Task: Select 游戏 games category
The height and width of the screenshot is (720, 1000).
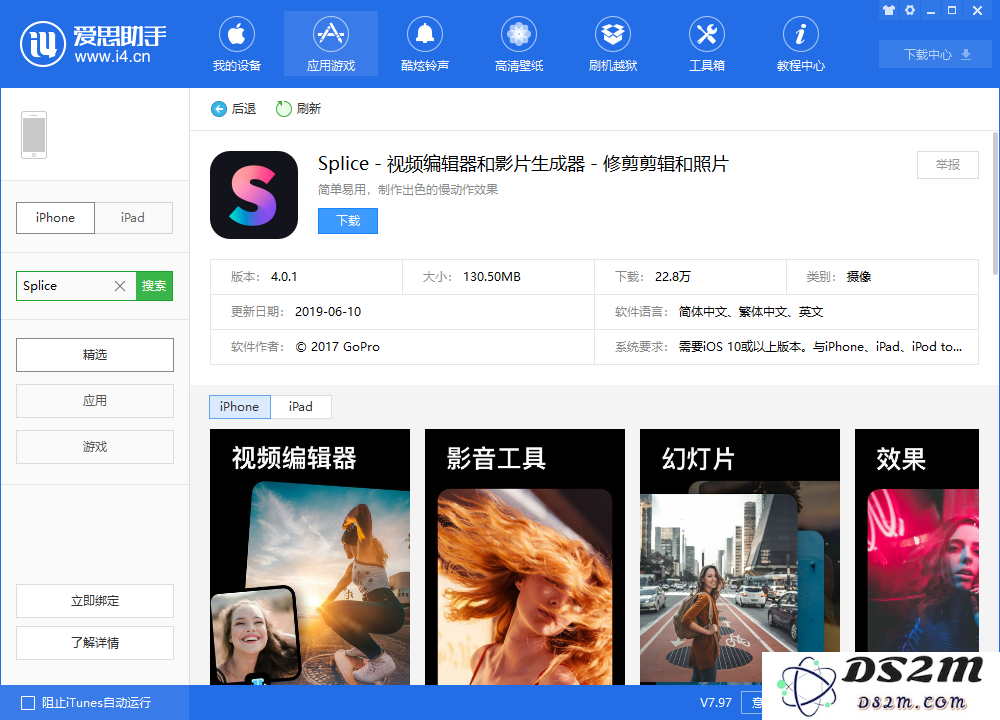Action: pos(95,446)
